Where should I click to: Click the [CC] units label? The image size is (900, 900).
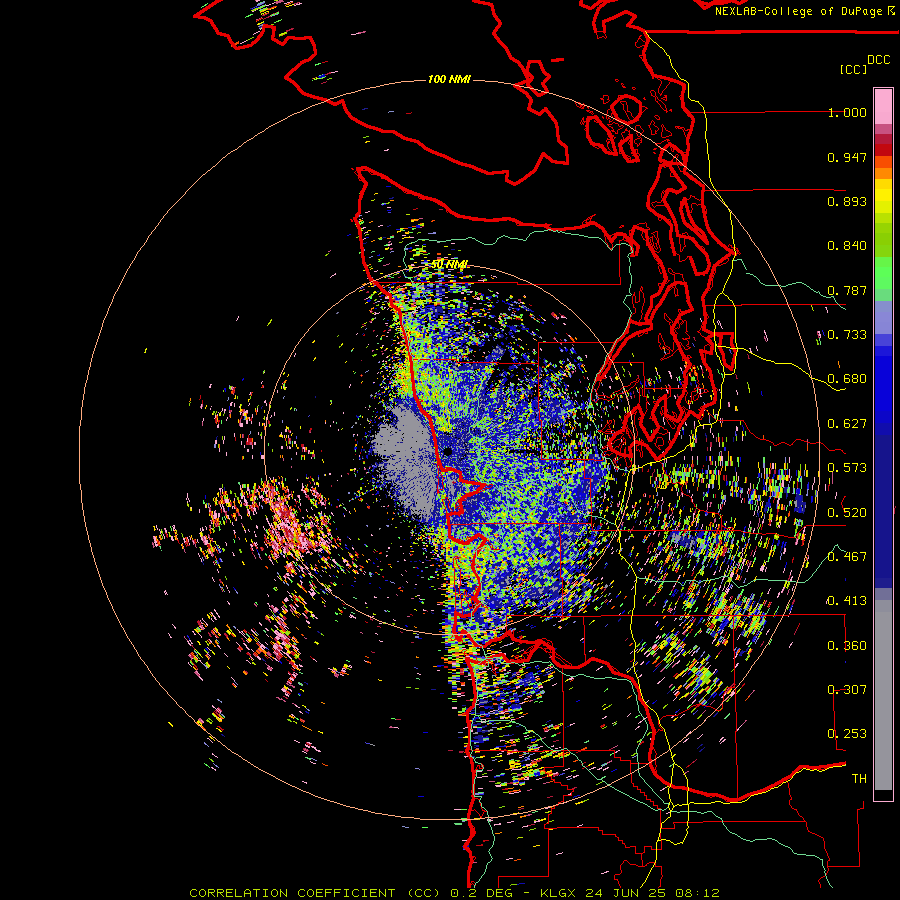coord(853,69)
